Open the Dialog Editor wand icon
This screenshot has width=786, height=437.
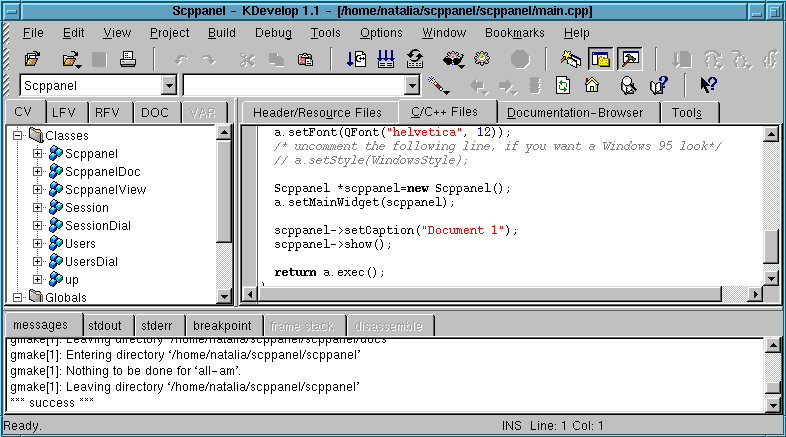(570, 59)
